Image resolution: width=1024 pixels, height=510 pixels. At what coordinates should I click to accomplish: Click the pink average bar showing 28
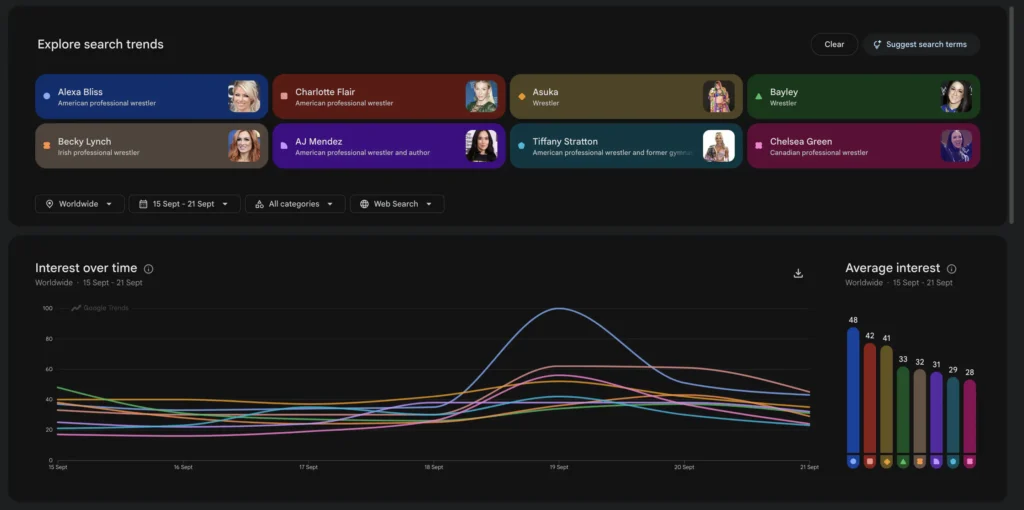pos(970,416)
